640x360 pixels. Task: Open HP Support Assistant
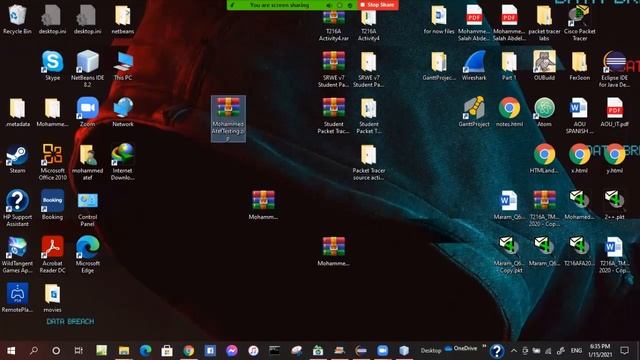tap(17, 208)
